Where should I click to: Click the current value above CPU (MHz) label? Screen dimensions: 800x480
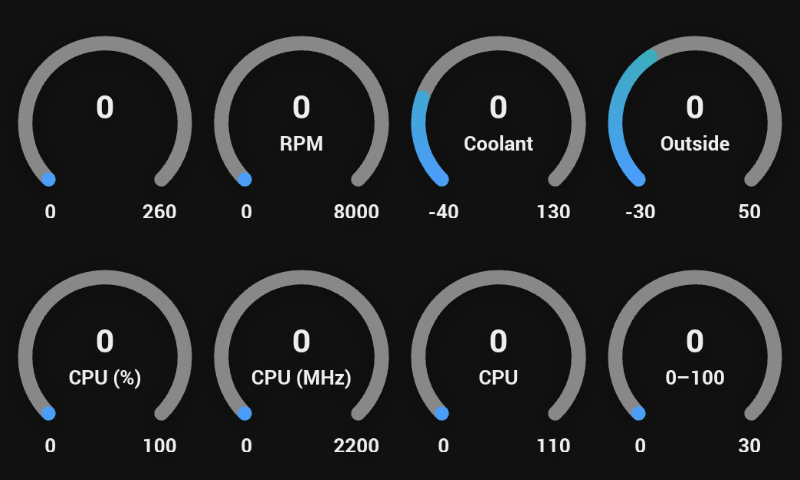point(301,342)
